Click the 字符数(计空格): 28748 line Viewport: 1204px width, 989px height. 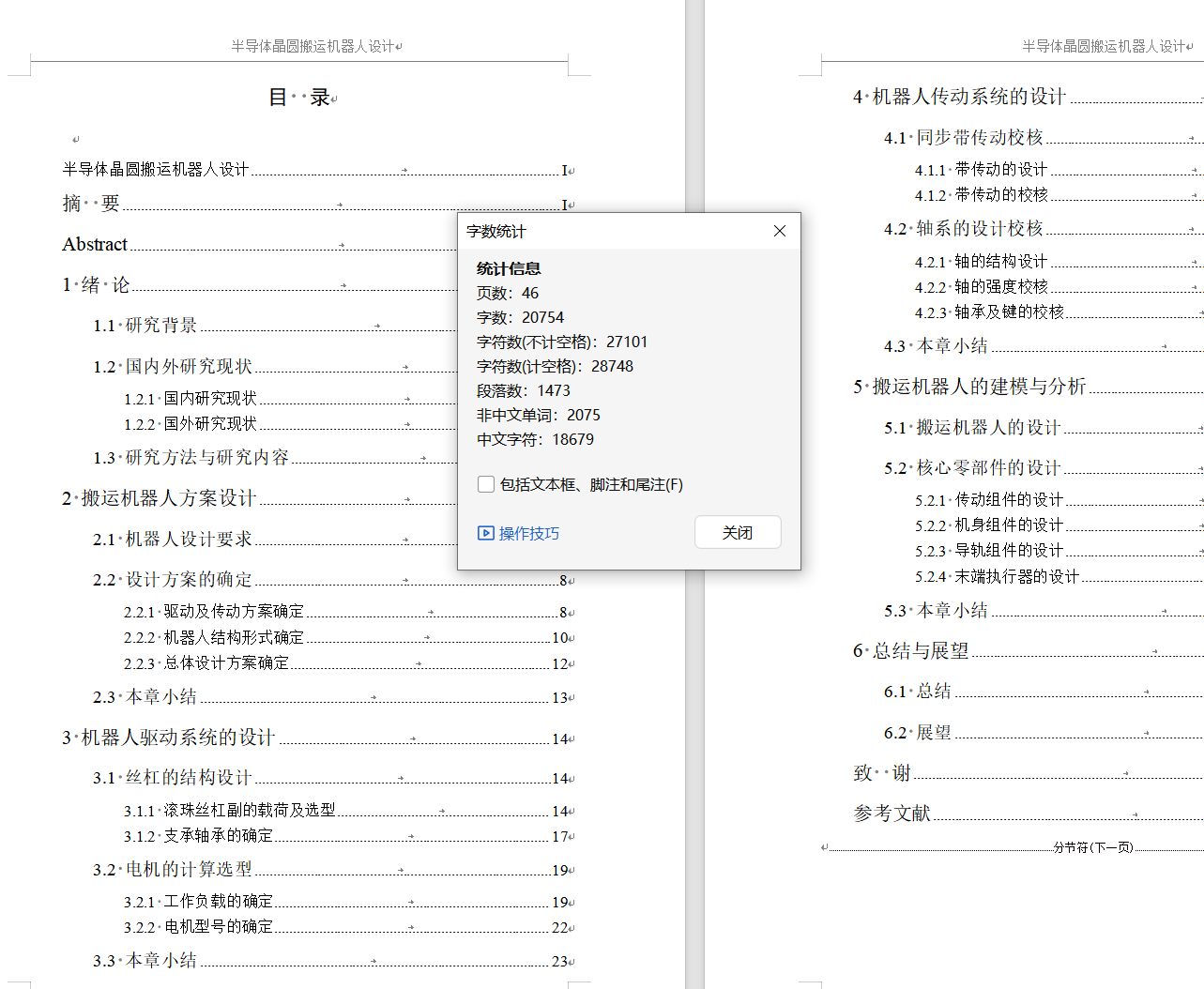point(555,366)
